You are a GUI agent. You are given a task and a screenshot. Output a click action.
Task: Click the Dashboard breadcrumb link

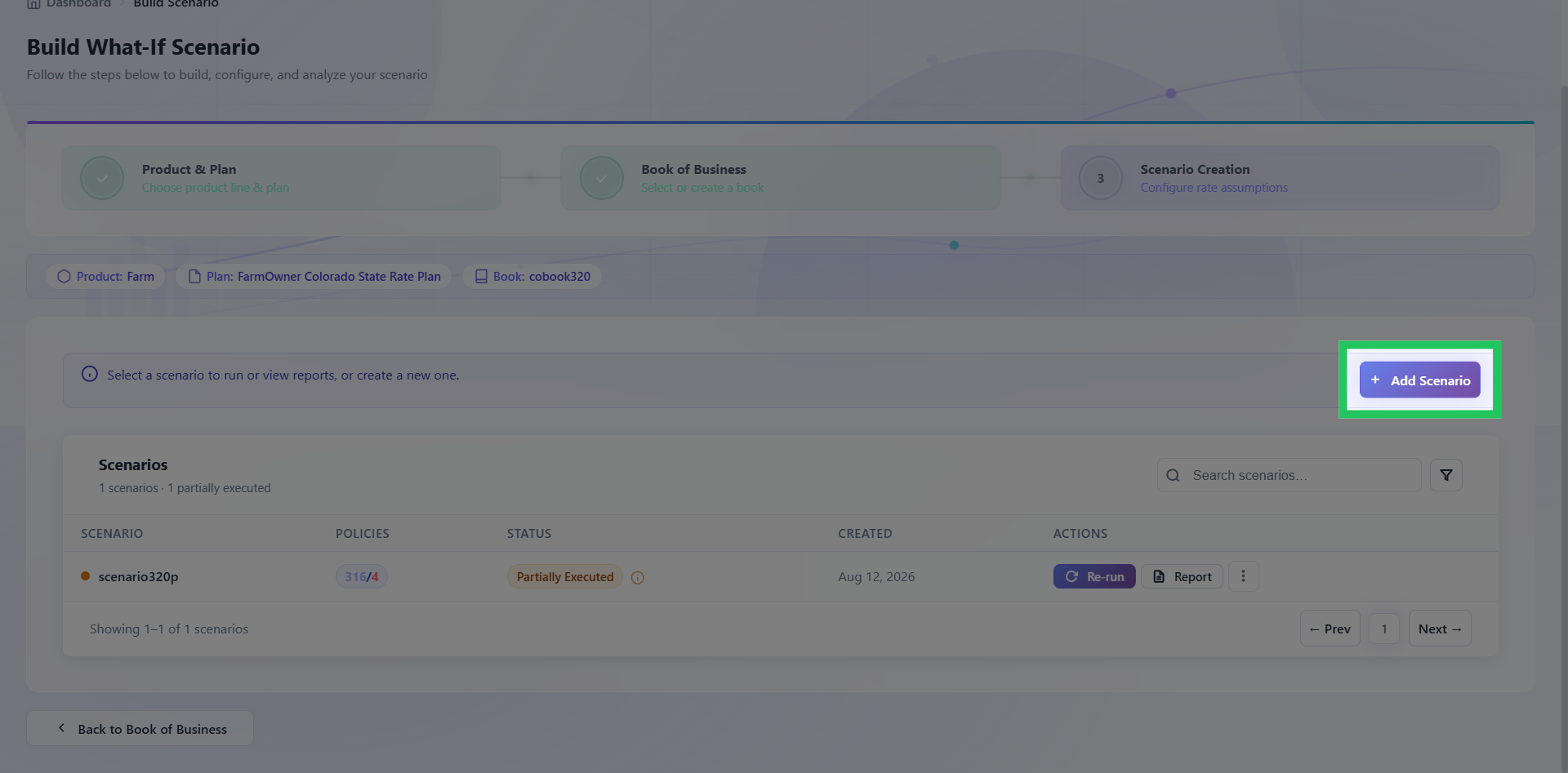click(x=69, y=4)
